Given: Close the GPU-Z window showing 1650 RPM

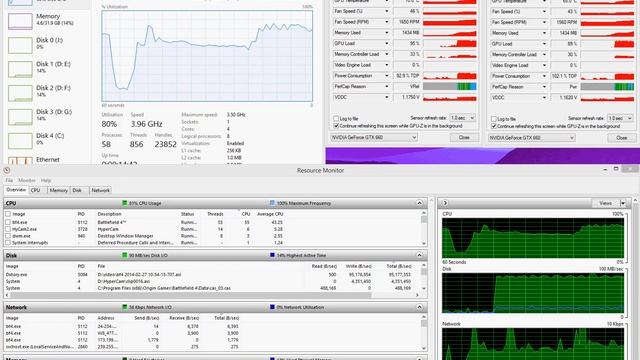Looking at the screenshot, I should [464, 138].
